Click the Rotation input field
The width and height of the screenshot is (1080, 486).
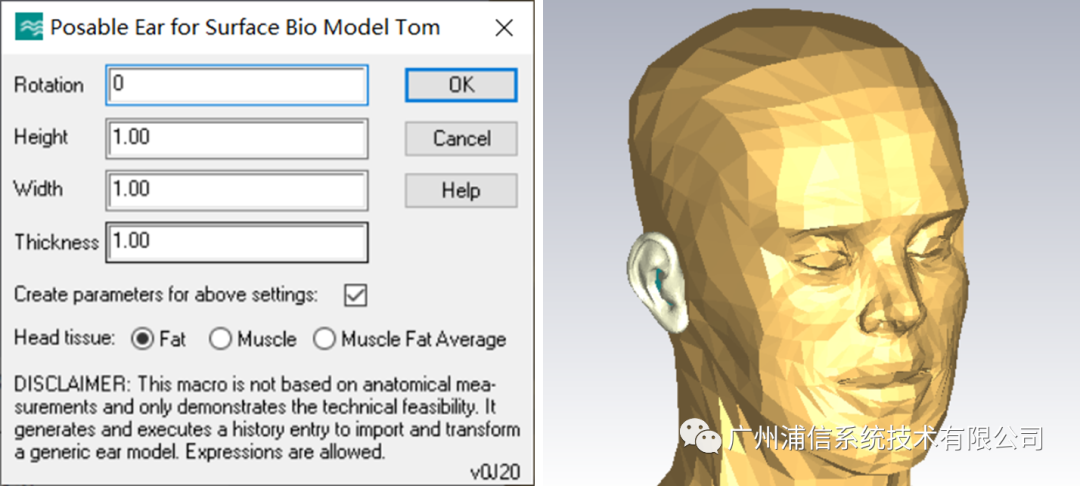point(237,85)
